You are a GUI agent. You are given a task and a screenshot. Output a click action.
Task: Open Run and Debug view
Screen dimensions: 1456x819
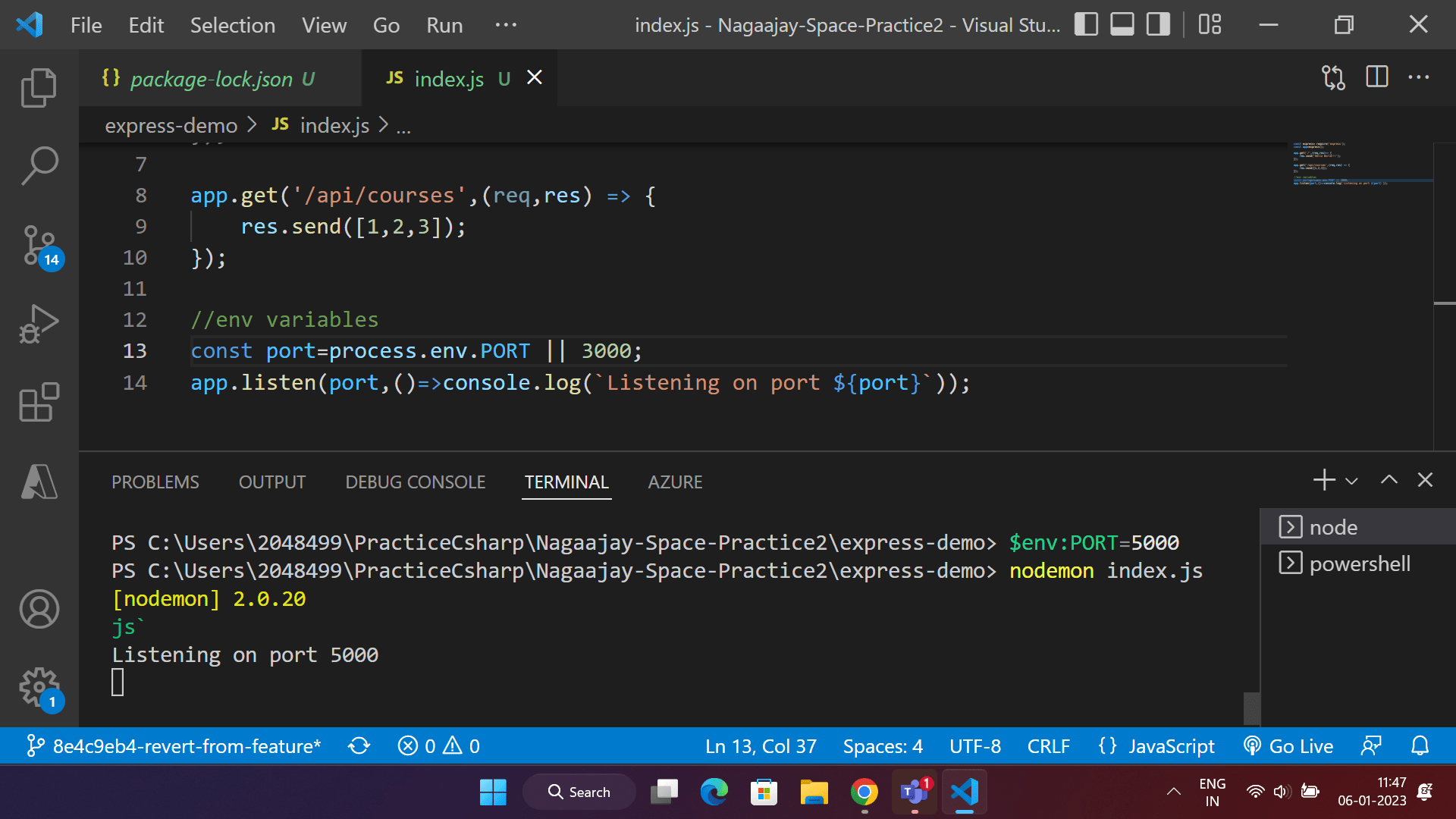point(39,322)
